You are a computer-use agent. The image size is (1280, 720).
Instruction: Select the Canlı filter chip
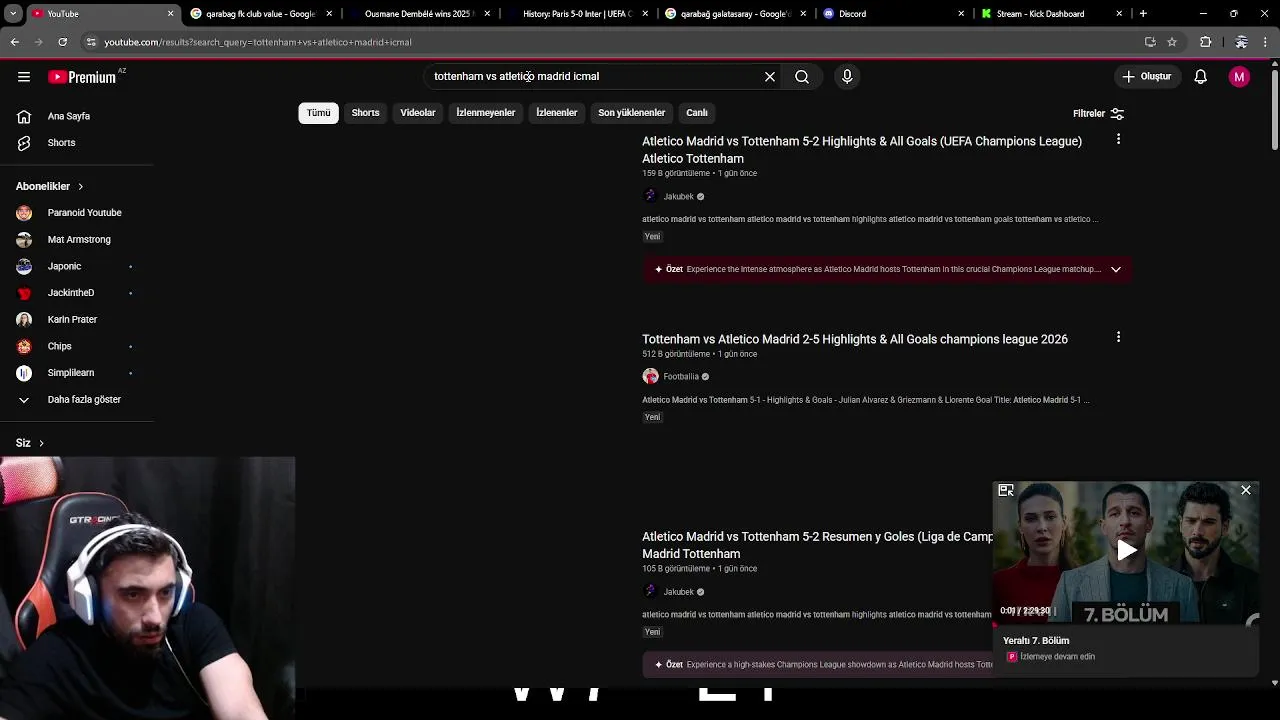click(697, 113)
